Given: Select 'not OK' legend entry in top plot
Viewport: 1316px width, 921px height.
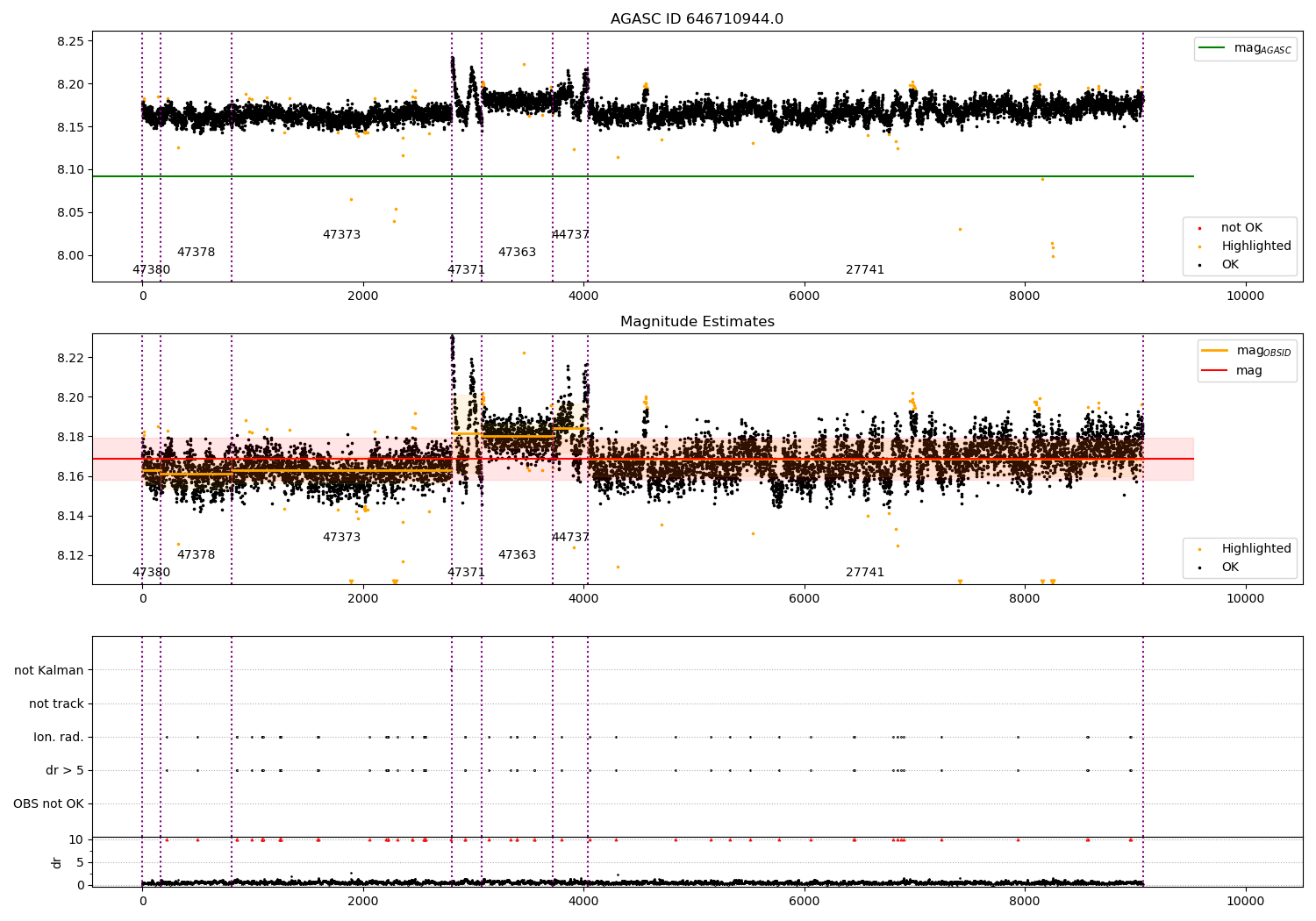Looking at the screenshot, I should point(1241,228).
